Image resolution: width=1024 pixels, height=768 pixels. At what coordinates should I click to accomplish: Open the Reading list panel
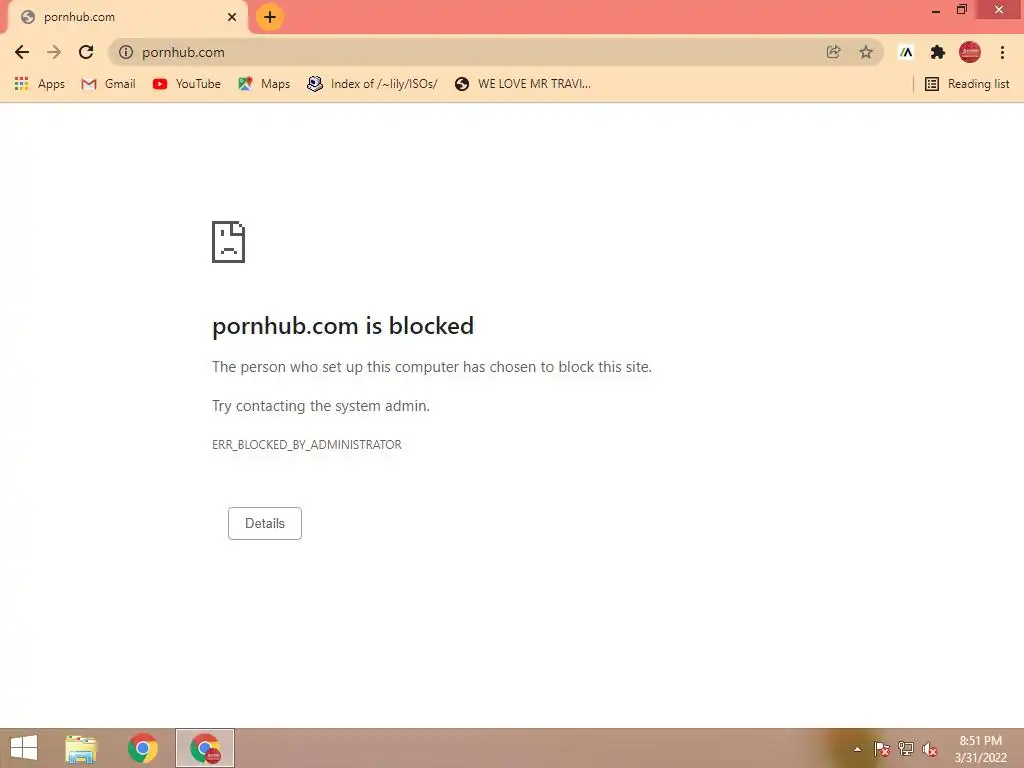967,84
